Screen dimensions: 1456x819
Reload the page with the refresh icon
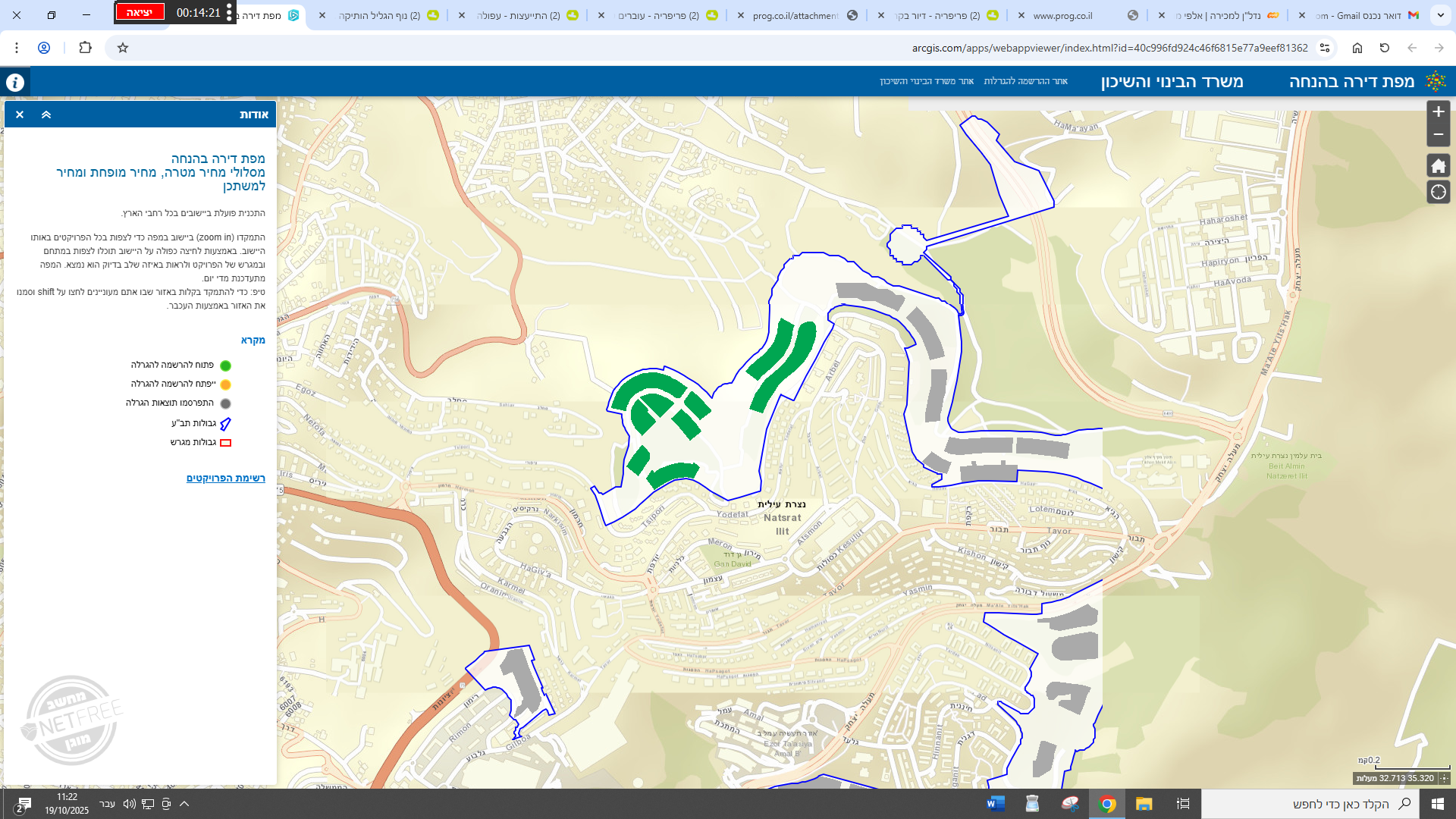pyautogui.click(x=1384, y=48)
